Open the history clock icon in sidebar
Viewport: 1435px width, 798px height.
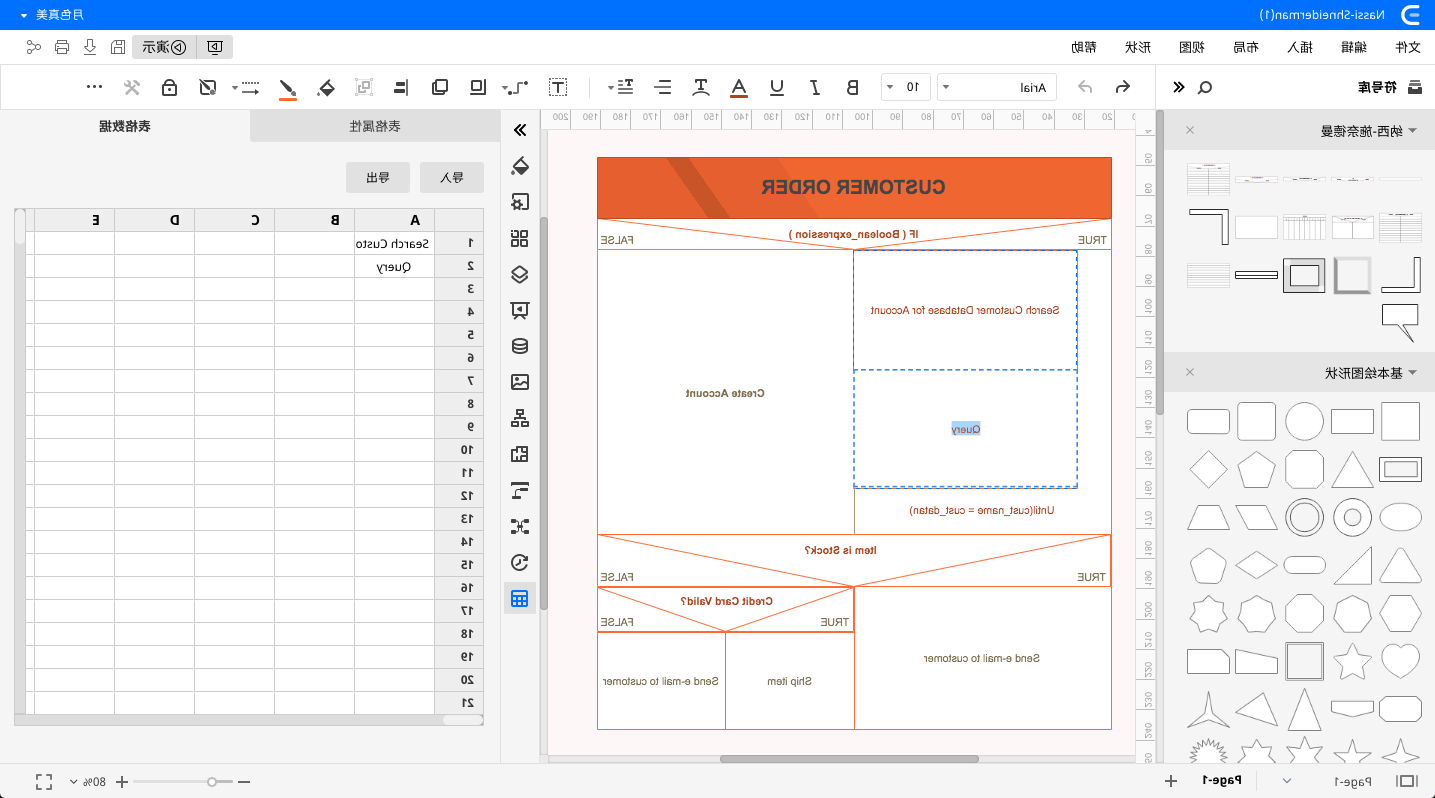519,562
